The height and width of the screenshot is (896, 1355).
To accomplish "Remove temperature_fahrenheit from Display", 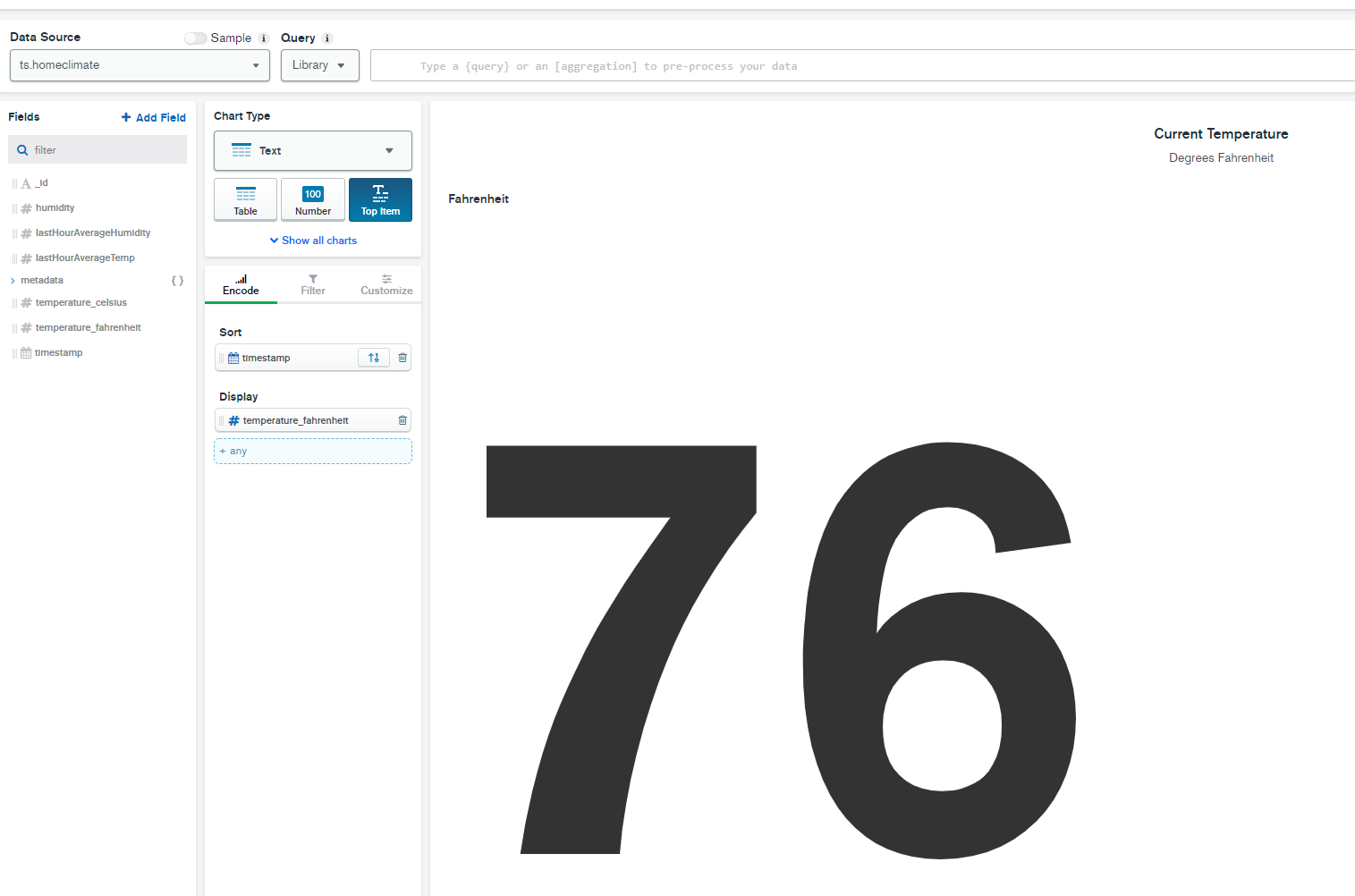I will (x=402, y=420).
